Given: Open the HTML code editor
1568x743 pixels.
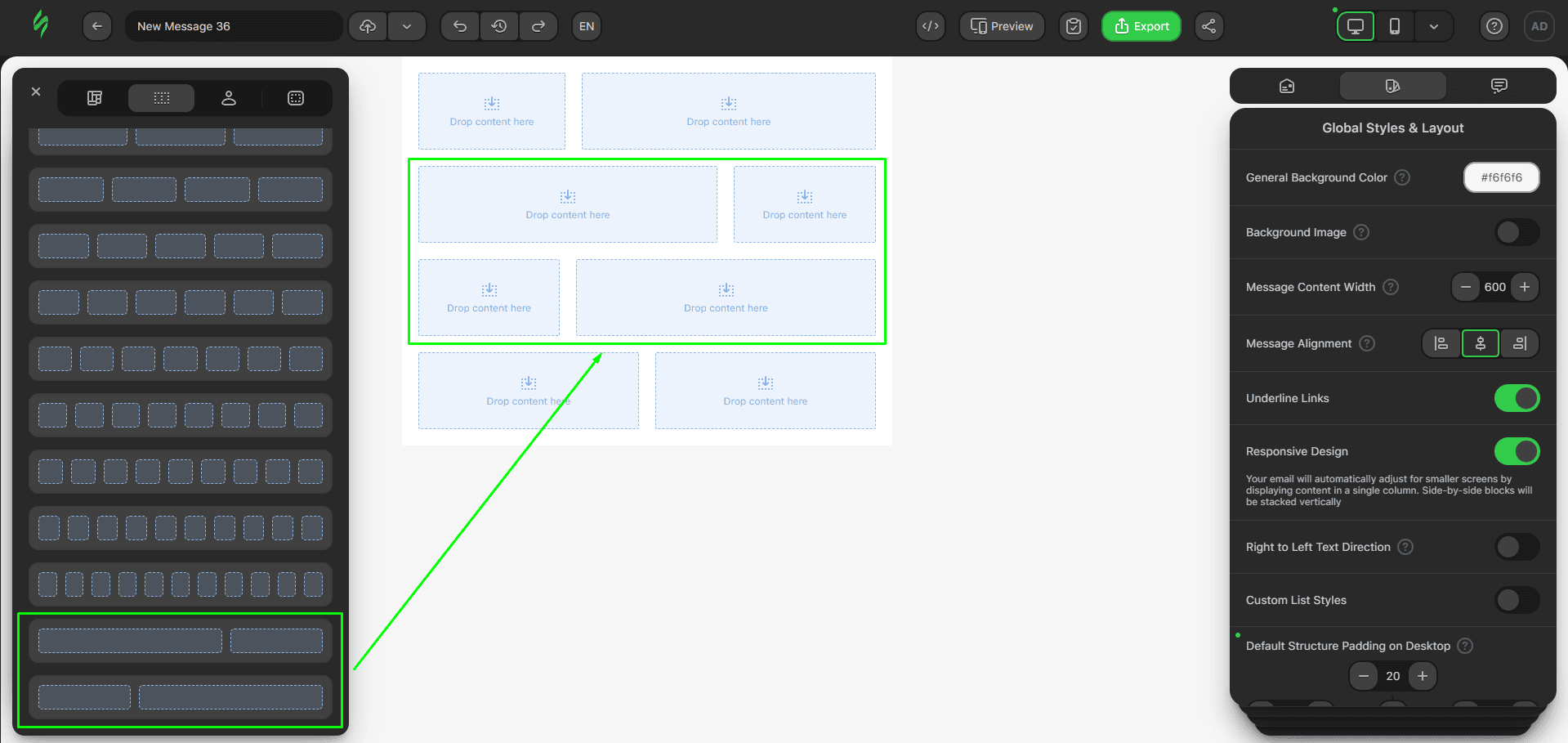Looking at the screenshot, I should pos(931,26).
